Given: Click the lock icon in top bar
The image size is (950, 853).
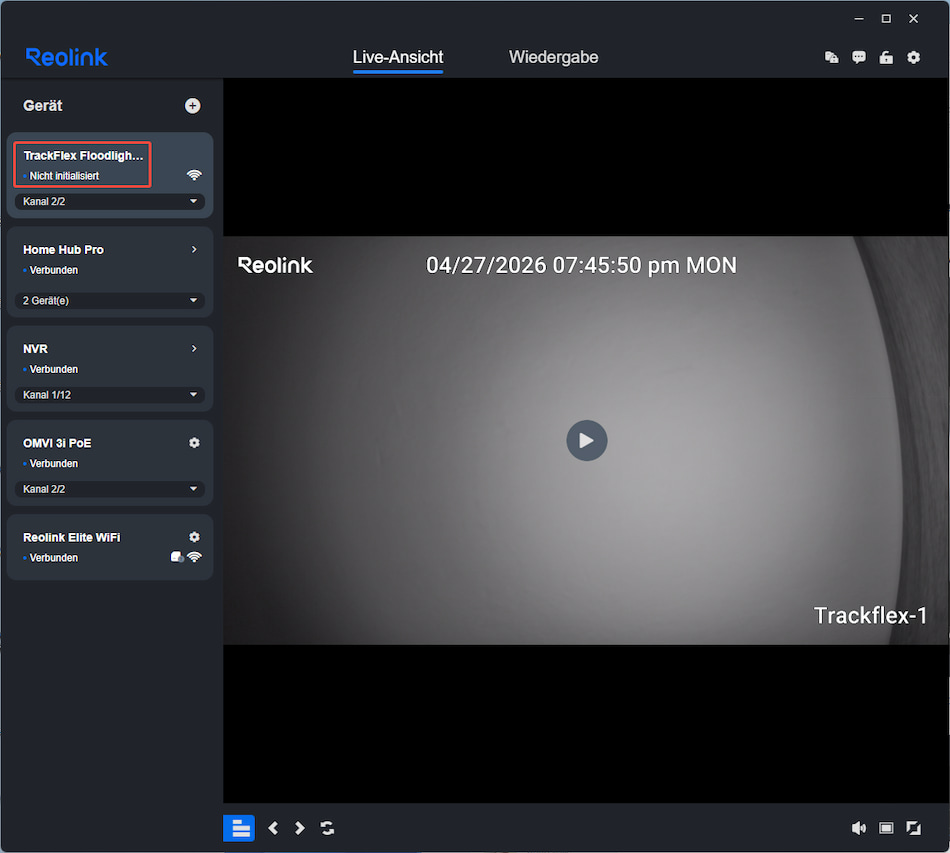Looking at the screenshot, I should pos(886,58).
